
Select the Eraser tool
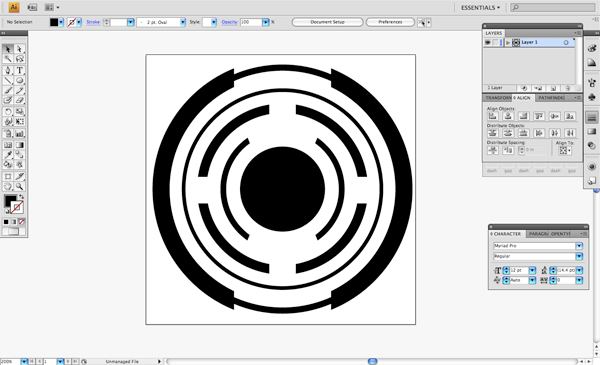[x=20, y=100]
